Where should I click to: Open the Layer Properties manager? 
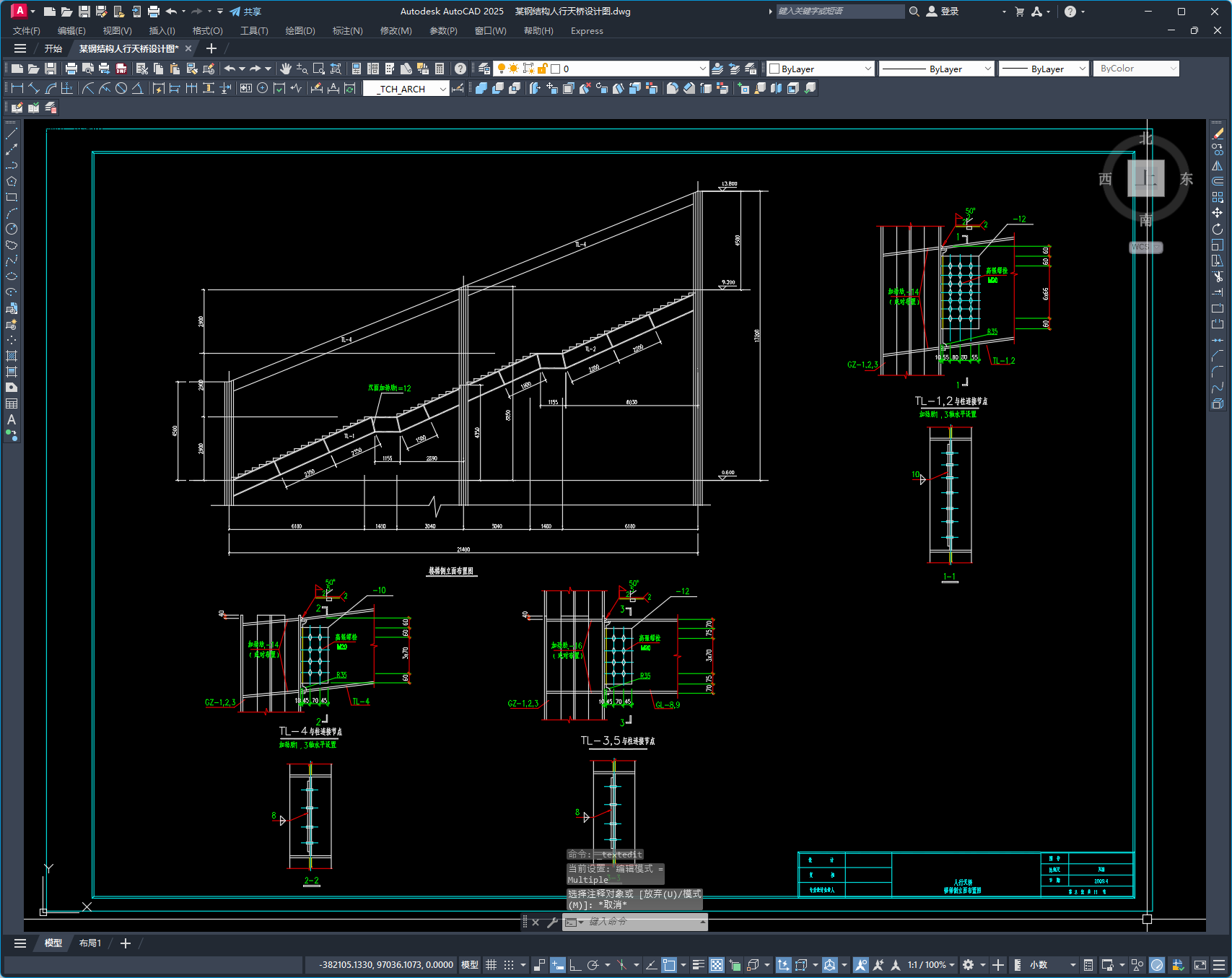(x=484, y=69)
